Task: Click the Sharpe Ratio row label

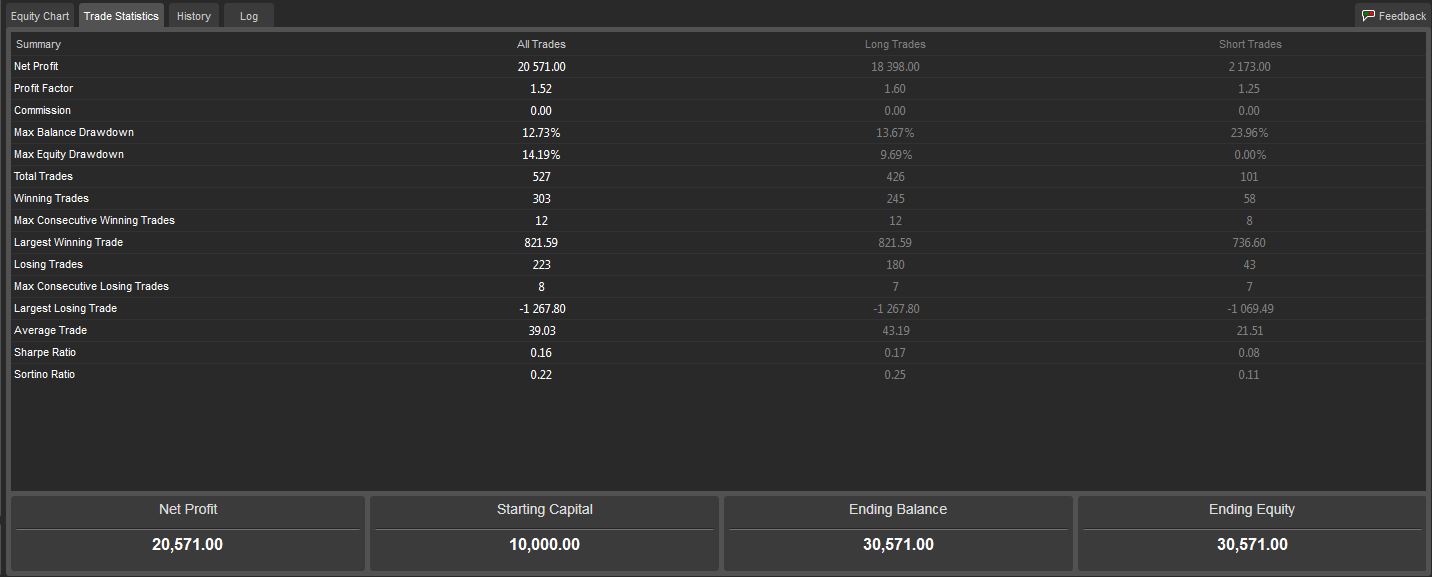Action: (x=45, y=352)
